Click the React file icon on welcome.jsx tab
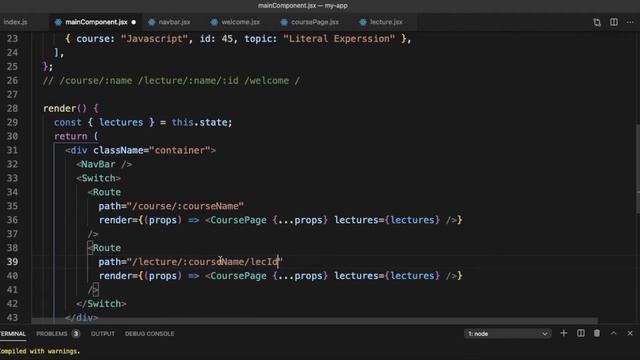The height and width of the screenshot is (360, 640). click(214, 22)
